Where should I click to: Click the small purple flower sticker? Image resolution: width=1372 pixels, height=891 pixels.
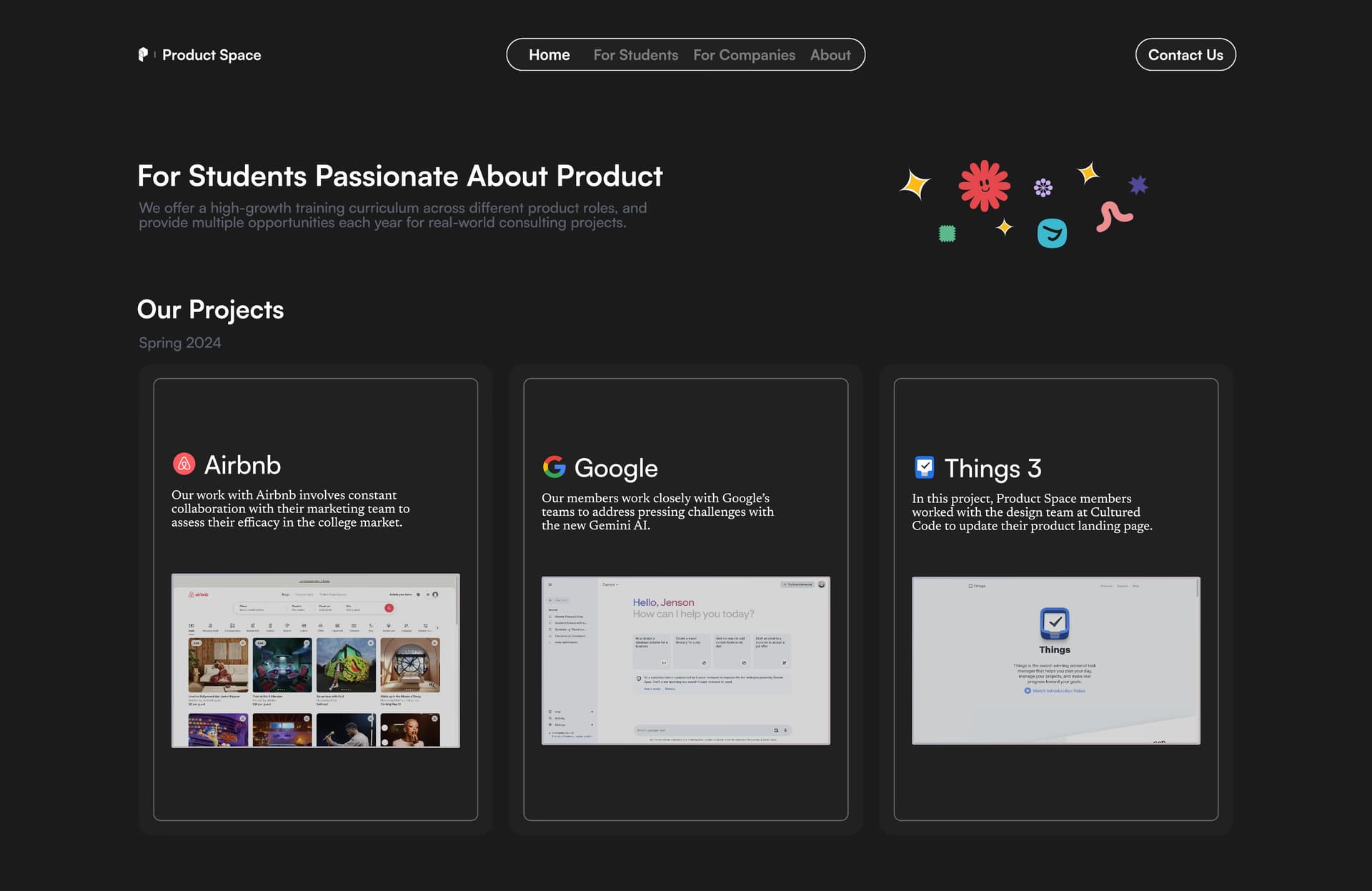coord(1043,187)
